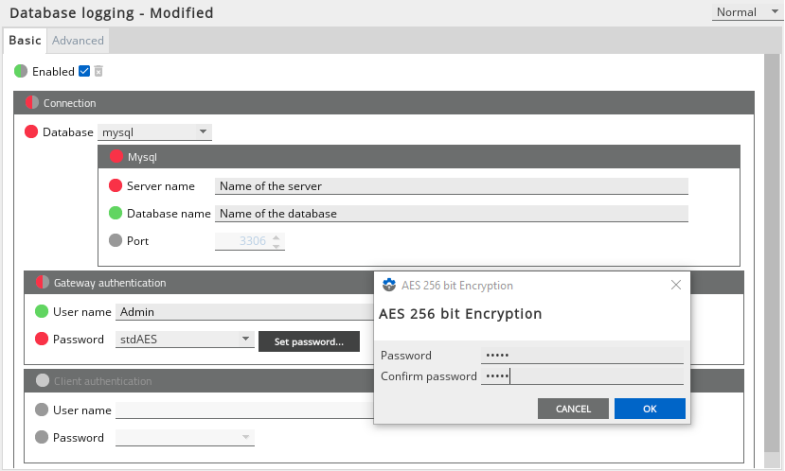Click the AES encryption dialog title icon

click(389, 285)
